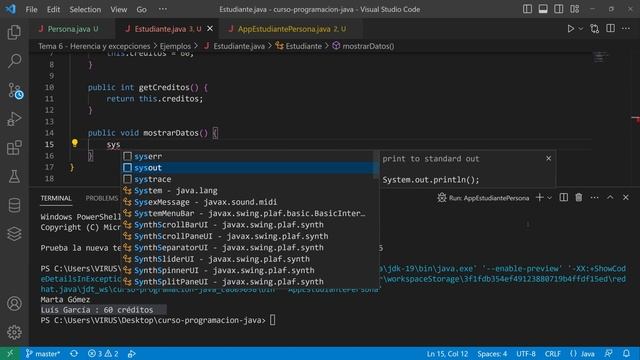
Task: Change CRLF line ending
Action: point(552,353)
